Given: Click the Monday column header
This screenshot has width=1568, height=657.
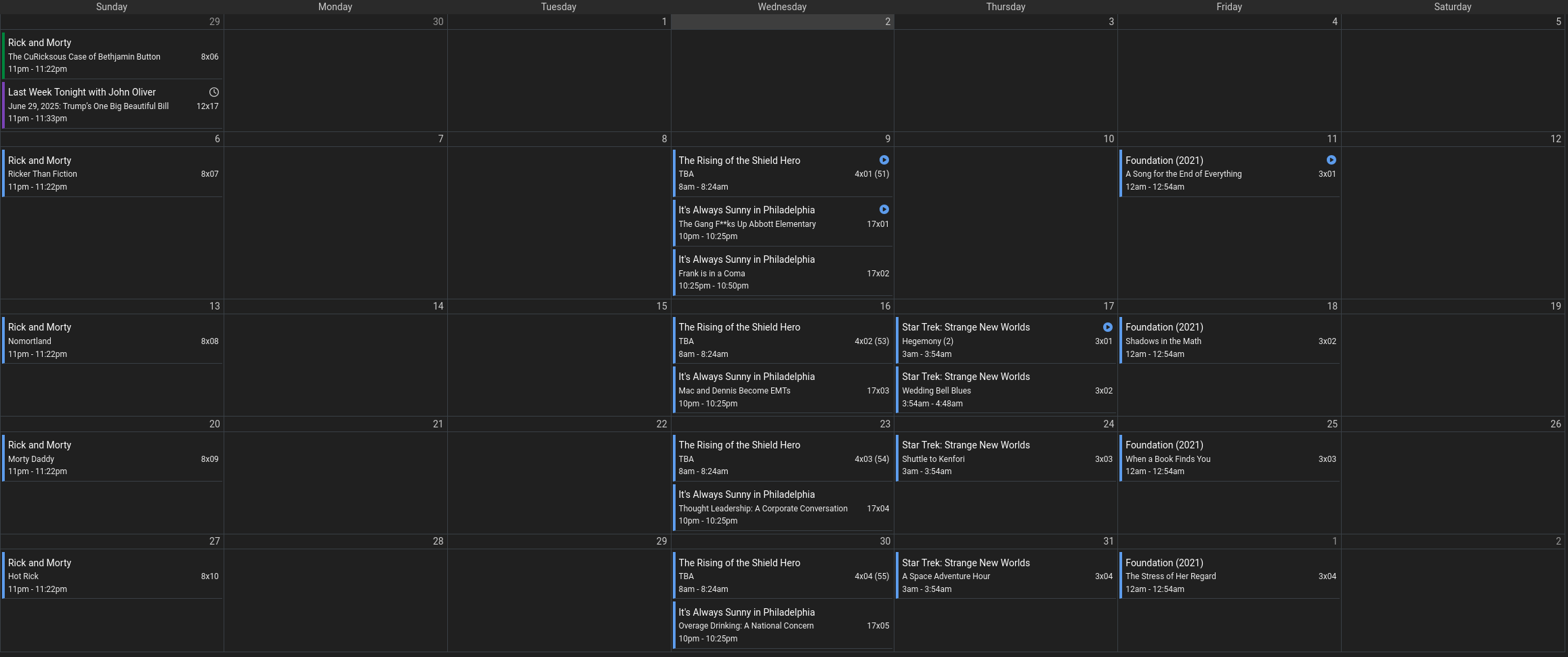Looking at the screenshot, I should pyautogui.click(x=335, y=7).
